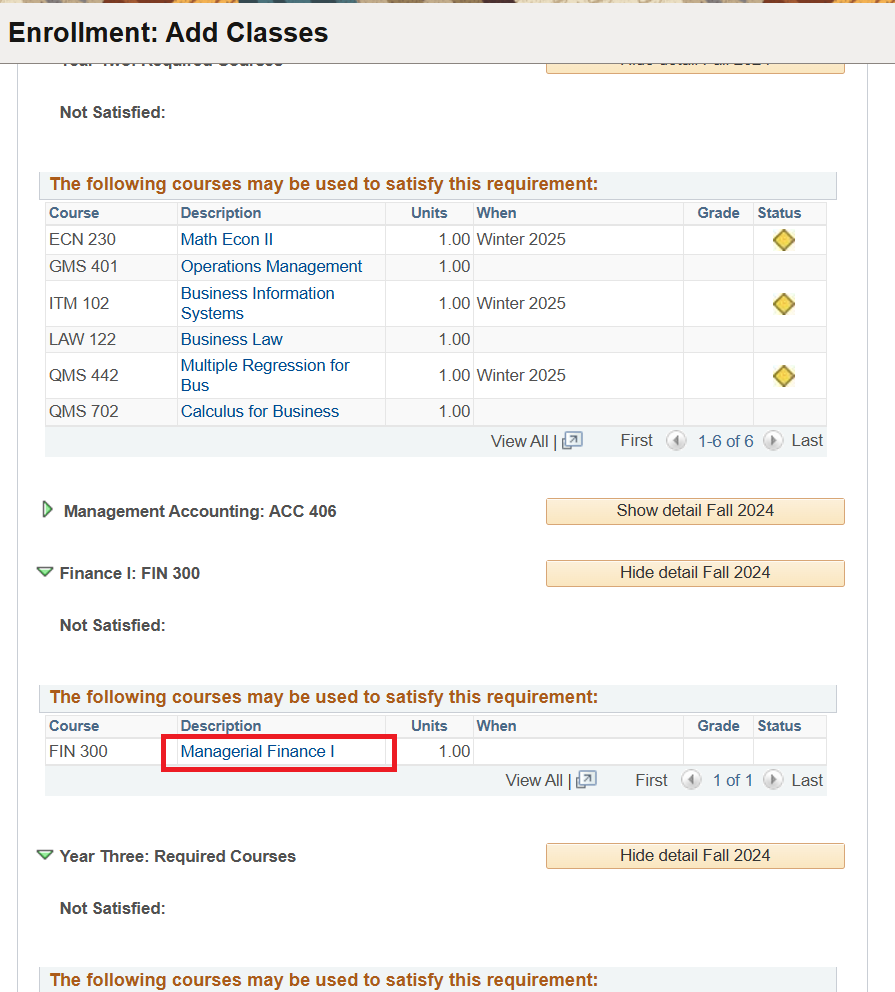The height and width of the screenshot is (992, 895).
Task: Expand the Management Accounting: ACC 406 section
Action: coord(46,511)
